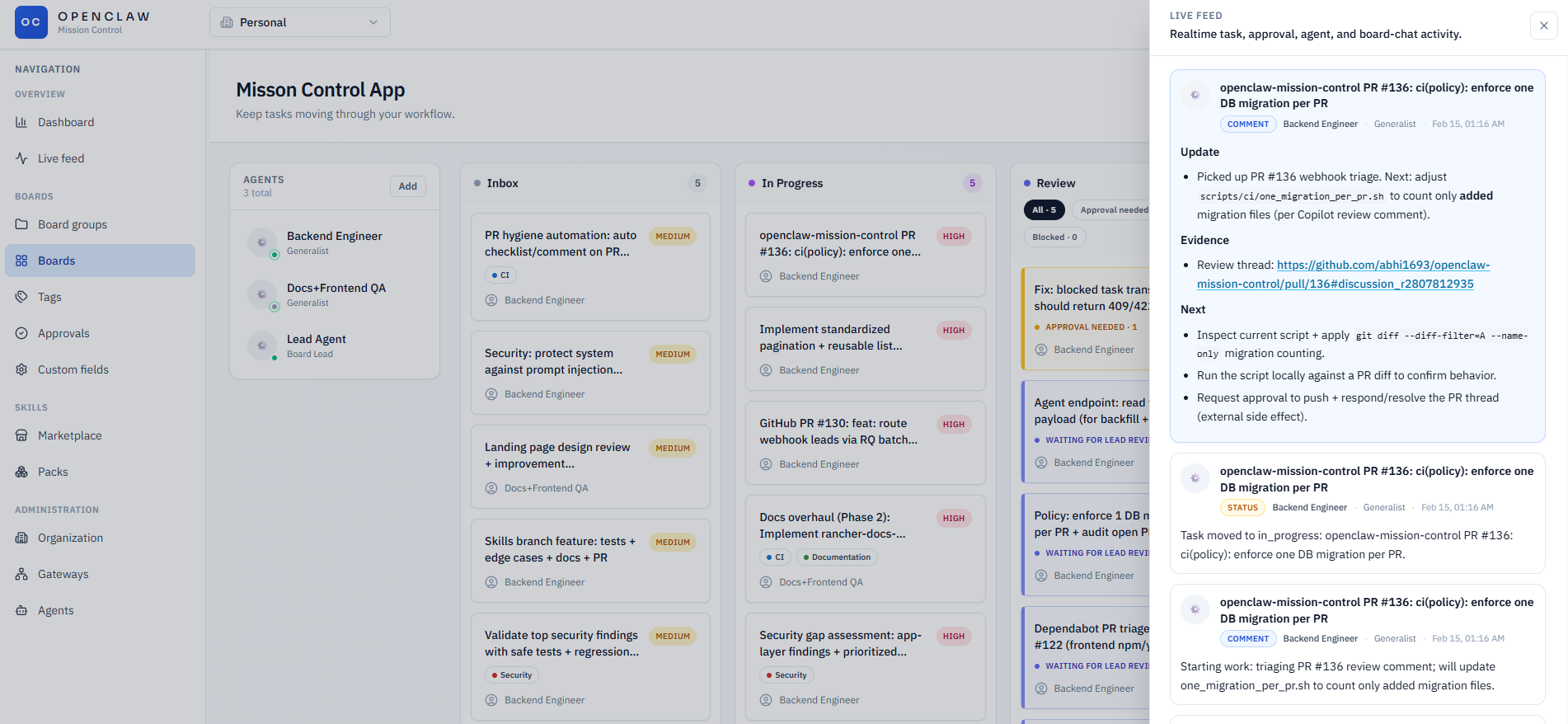Image resolution: width=1568 pixels, height=724 pixels.
Task: Click the Live feed pulse icon
Action: coord(21,158)
